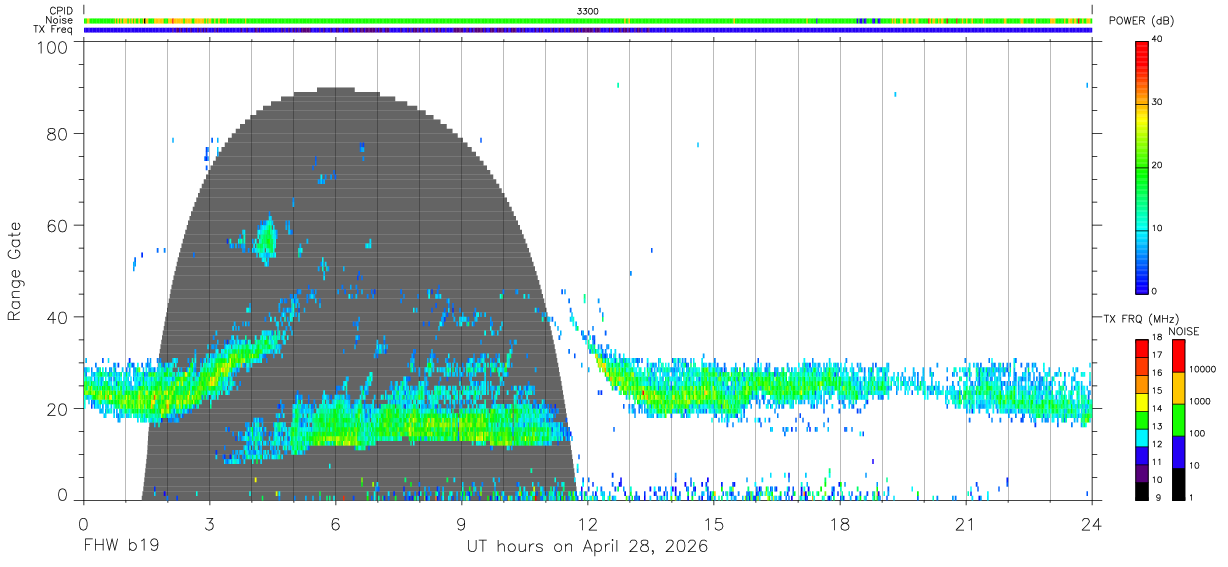
Task: Select the CPID value 3300
Action: 588,11
